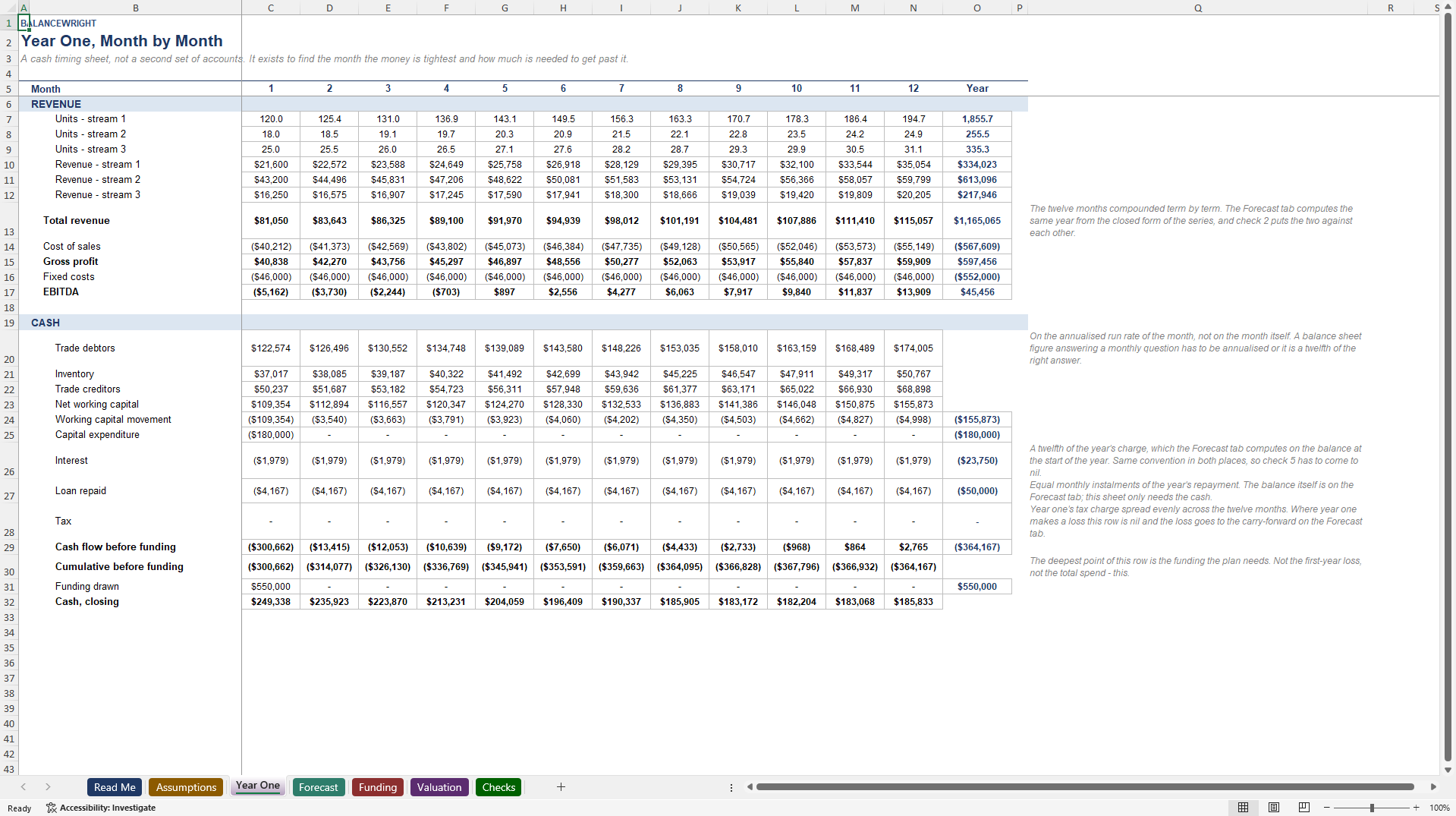Switch to Page Break Preview
Screen dimensions: 1456x816
pyautogui.click(x=1304, y=808)
